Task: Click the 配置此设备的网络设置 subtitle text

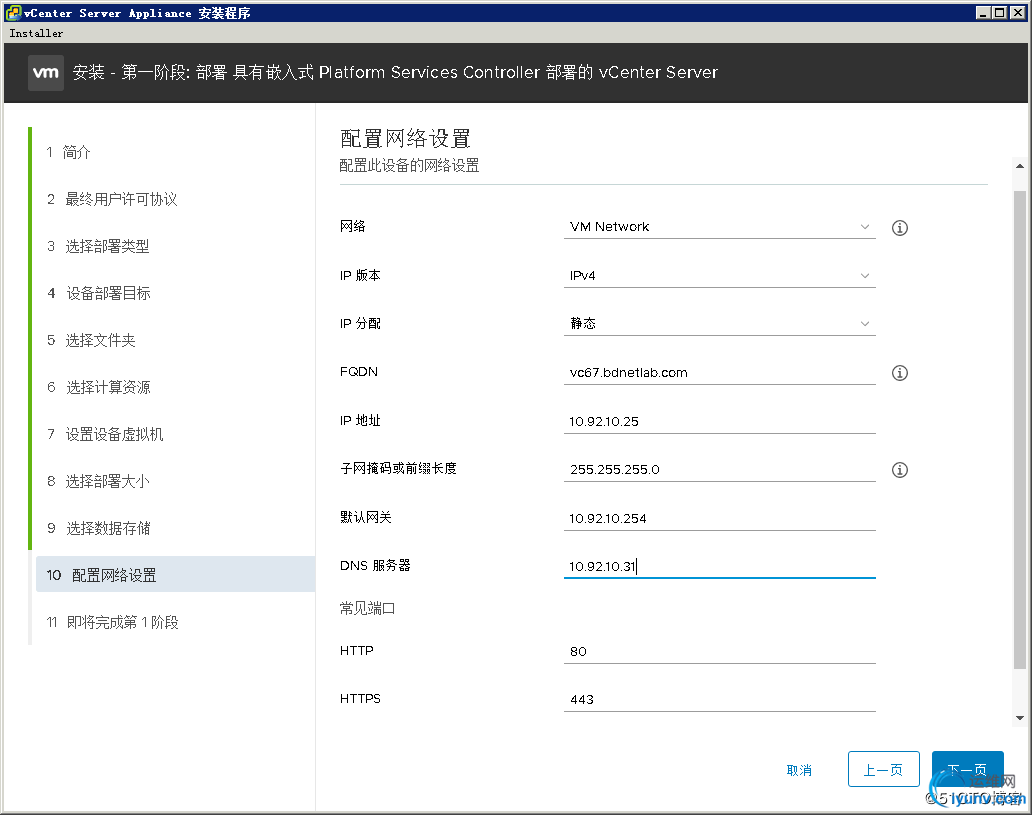Action: (x=409, y=166)
